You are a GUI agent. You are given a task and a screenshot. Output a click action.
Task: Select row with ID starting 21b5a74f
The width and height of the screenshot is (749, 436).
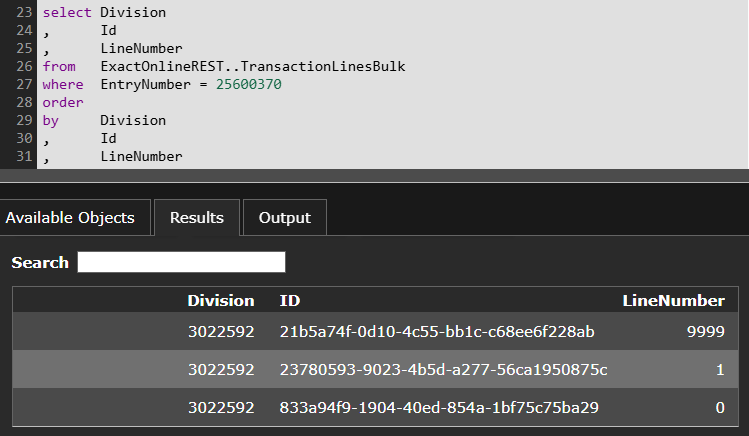437,331
